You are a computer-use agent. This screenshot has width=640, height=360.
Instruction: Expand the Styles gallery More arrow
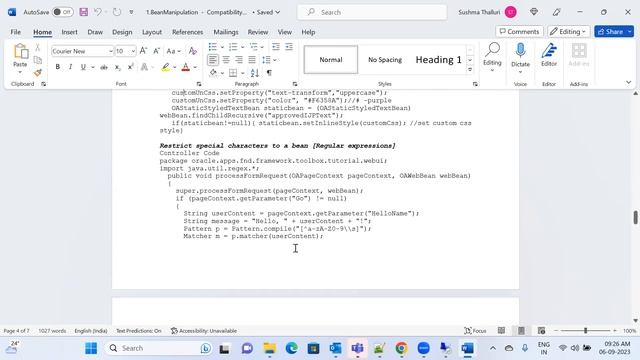point(470,70)
